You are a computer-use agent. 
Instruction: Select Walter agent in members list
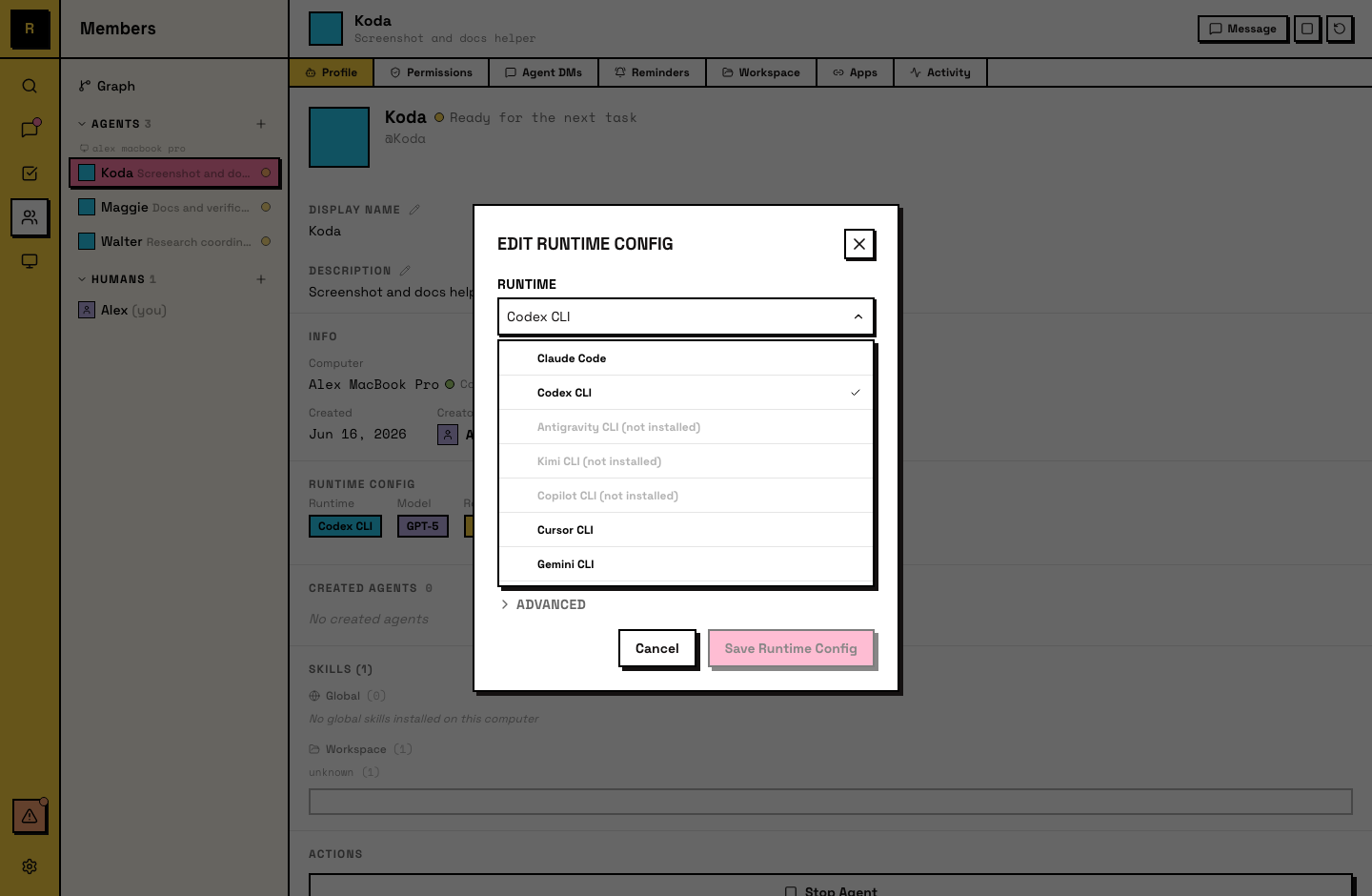174,241
